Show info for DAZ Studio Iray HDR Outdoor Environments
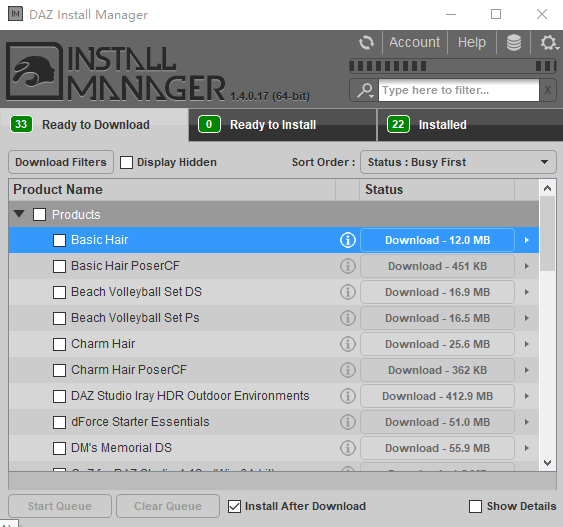Image resolution: width=563 pixels, height=527 pixels. coord(348,396)
